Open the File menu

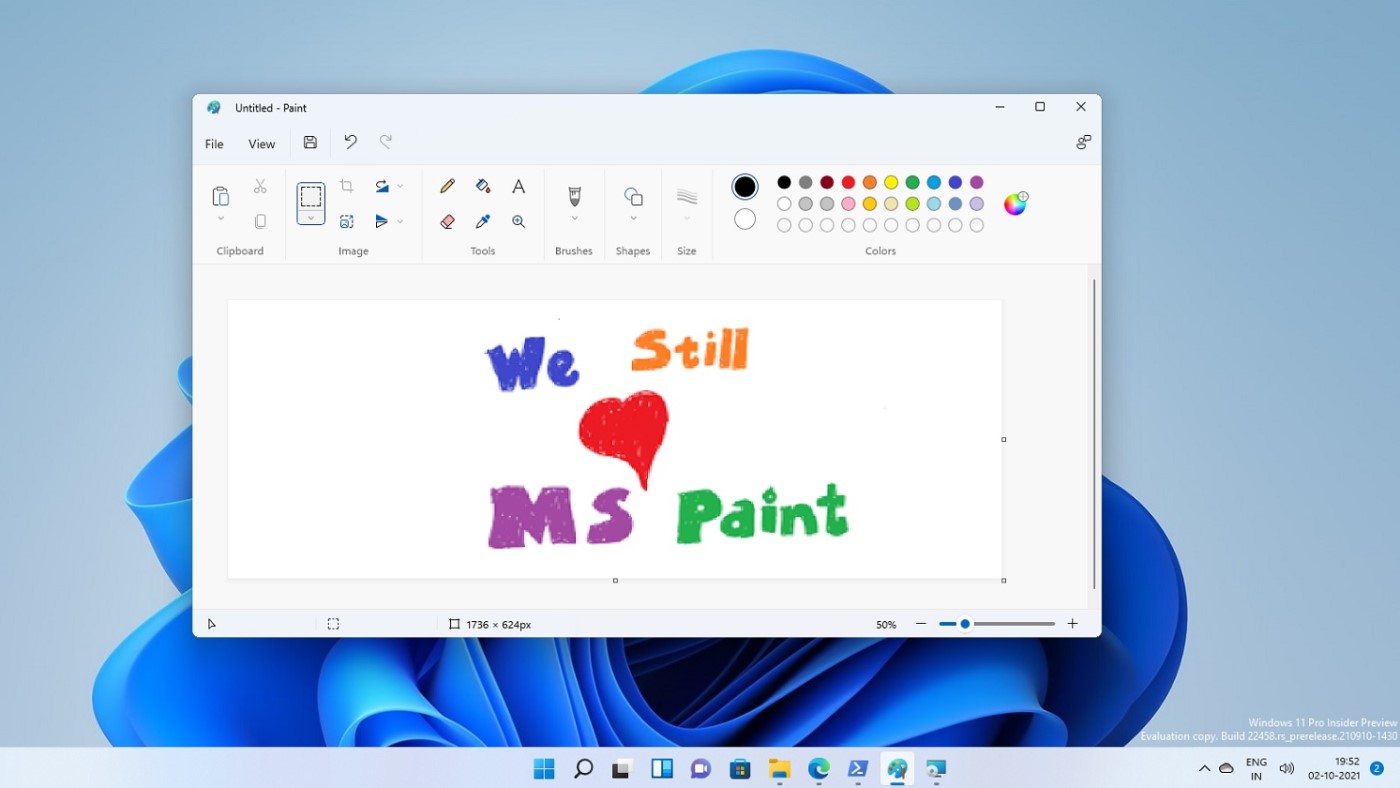[x=213, y=143]
